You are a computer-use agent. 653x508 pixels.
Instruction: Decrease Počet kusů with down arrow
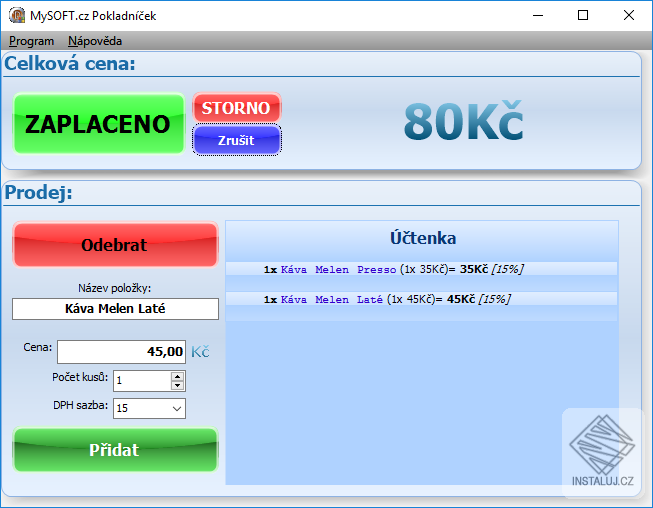pyautogui.click(x=178, y=386)
